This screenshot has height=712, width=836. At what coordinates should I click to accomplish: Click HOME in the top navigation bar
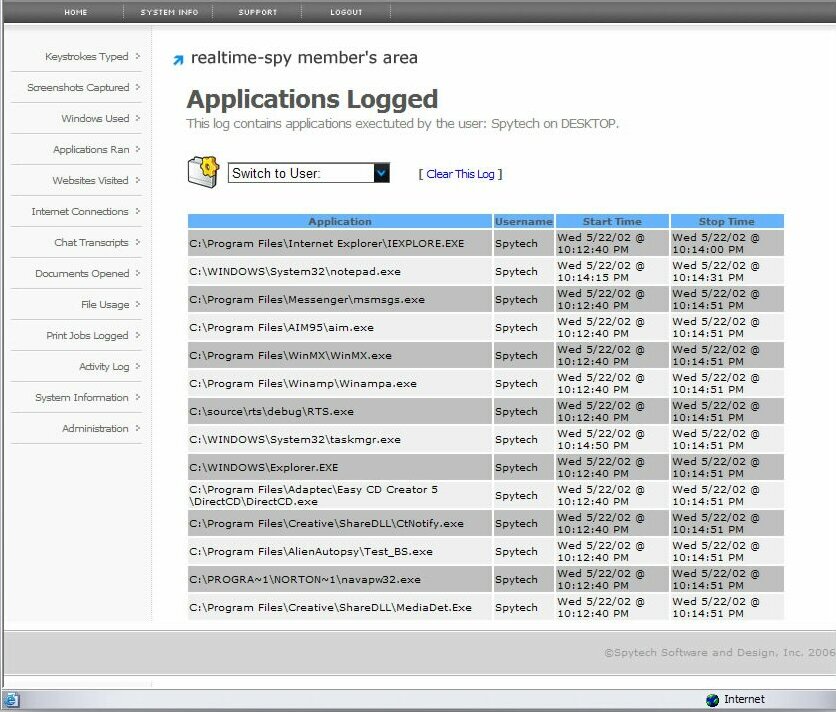tap(76, 12)
